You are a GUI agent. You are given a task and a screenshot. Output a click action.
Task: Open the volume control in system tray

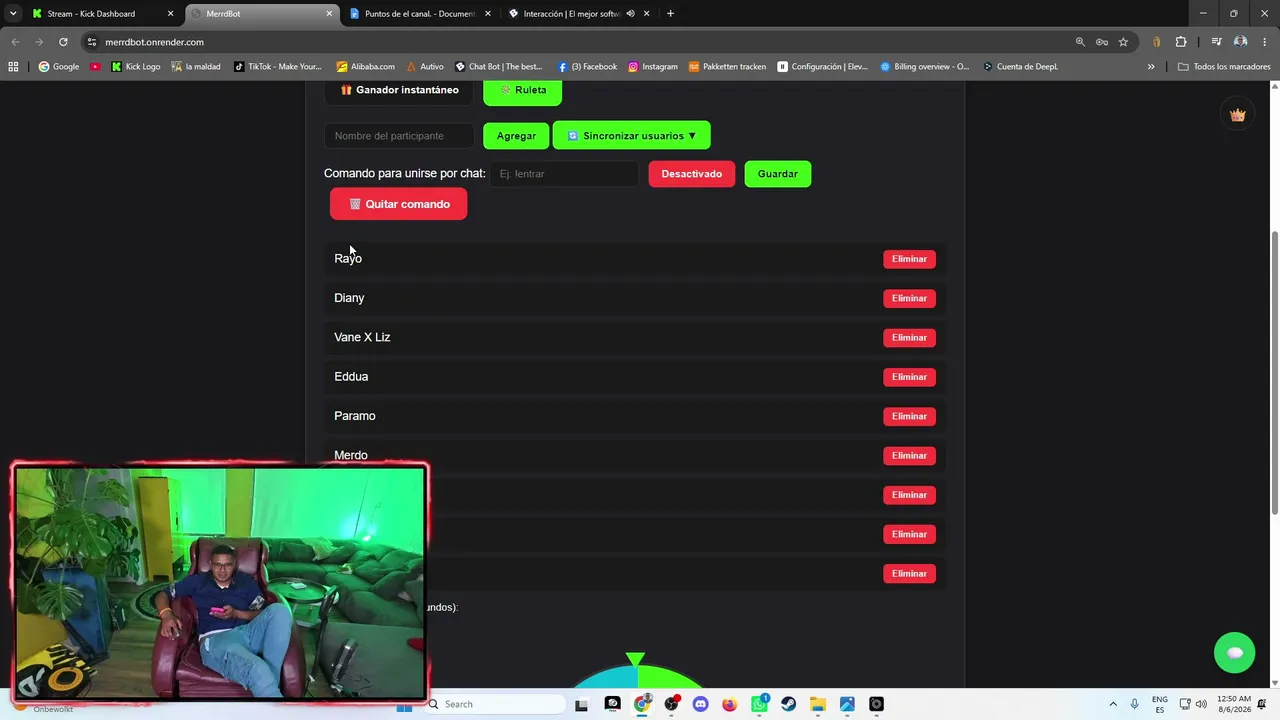coord(1201,704)
